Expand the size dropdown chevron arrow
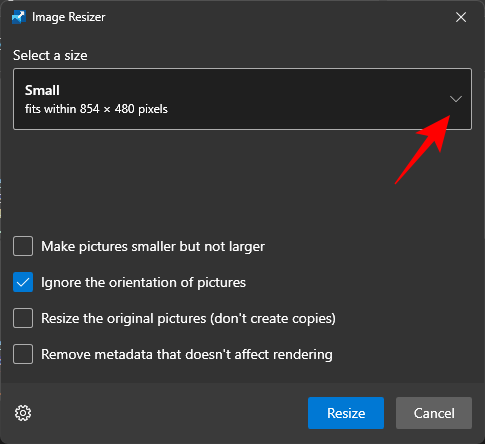485x444 pixels. coord(456,99)
